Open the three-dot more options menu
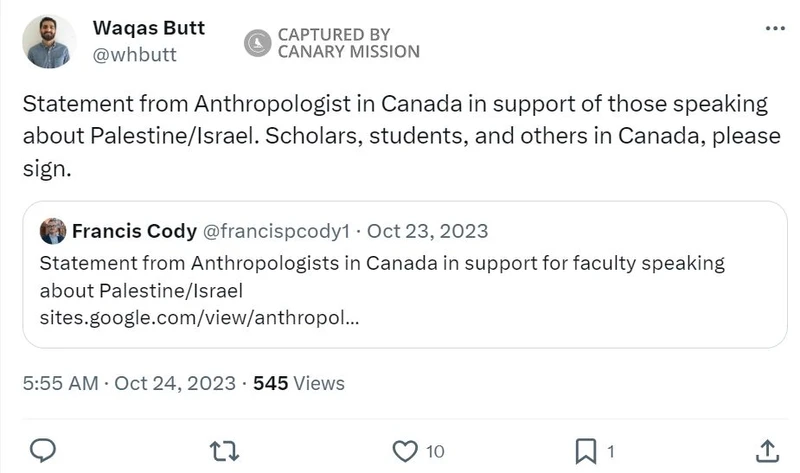This screenshot has height=473, width=800. pos(775,28)
